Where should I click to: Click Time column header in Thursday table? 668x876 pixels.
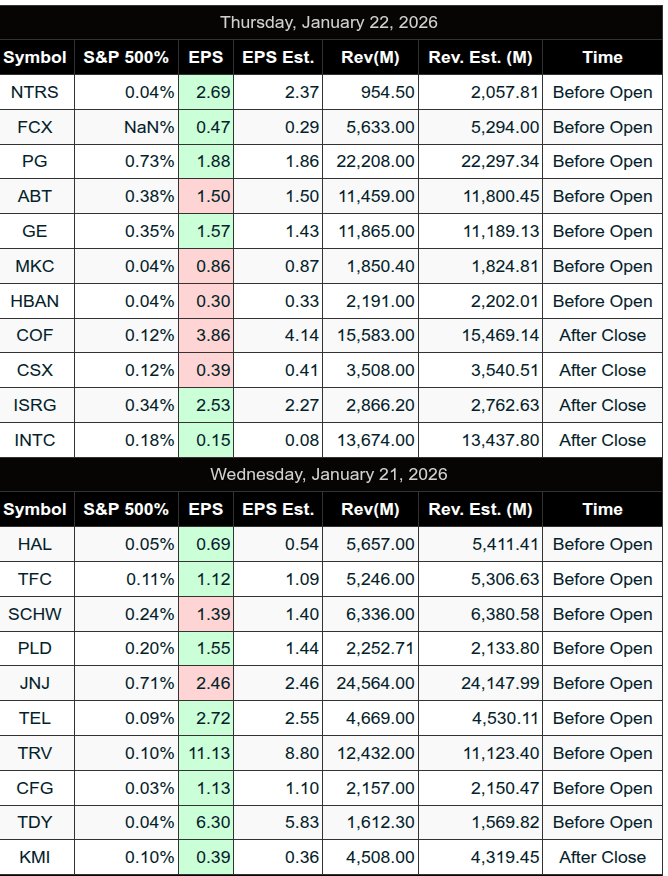tap(602, 57)
